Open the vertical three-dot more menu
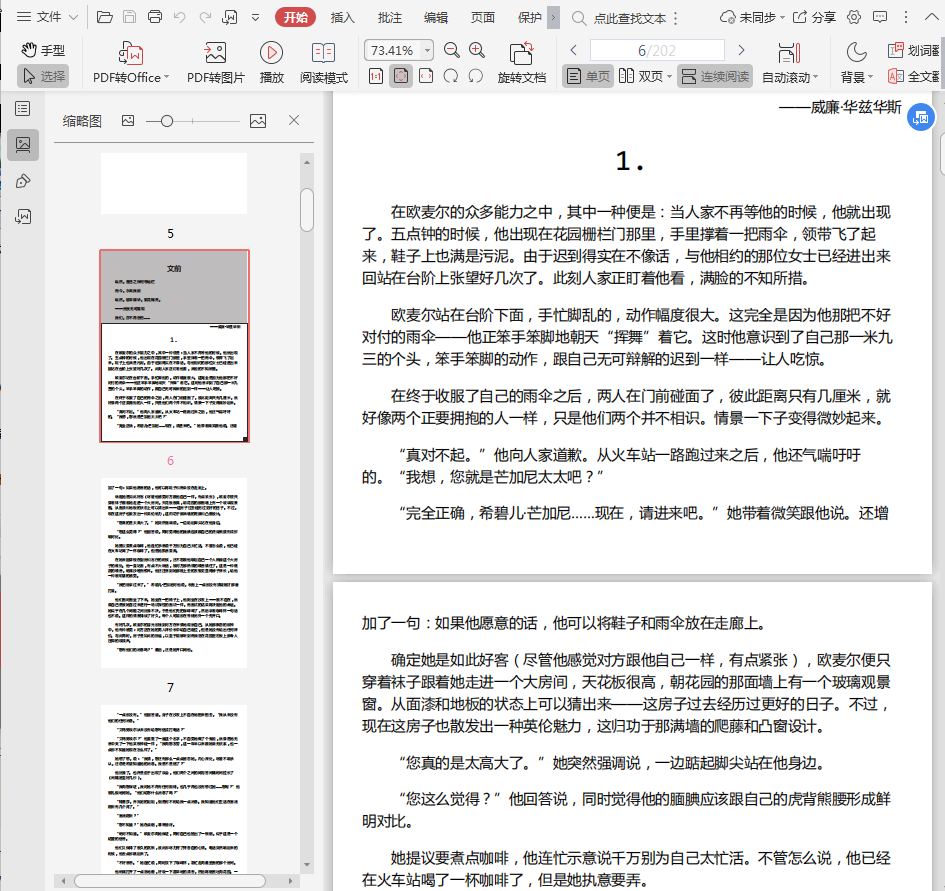The height and width of the screenshot is (891, 945). [x=905, y=17]
